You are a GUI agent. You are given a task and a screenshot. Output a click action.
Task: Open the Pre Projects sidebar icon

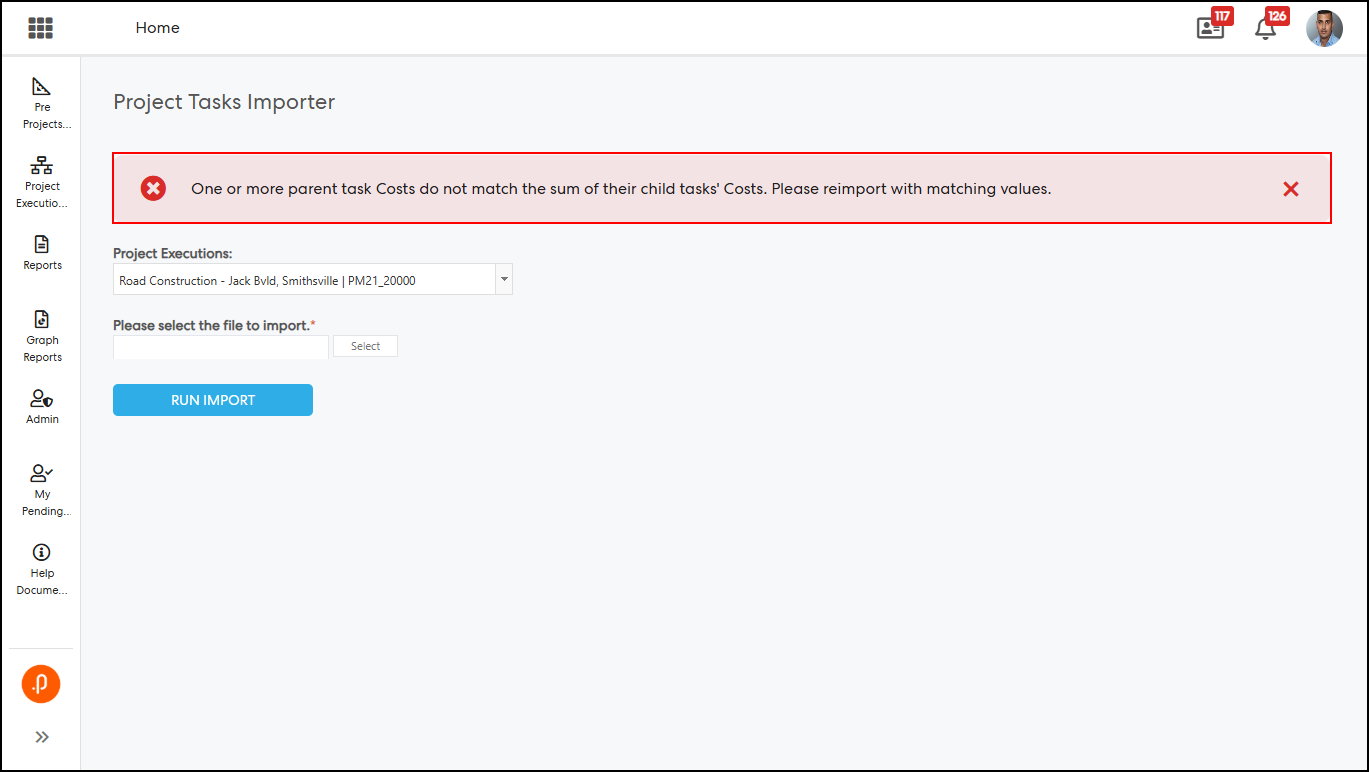pos(42,88)
